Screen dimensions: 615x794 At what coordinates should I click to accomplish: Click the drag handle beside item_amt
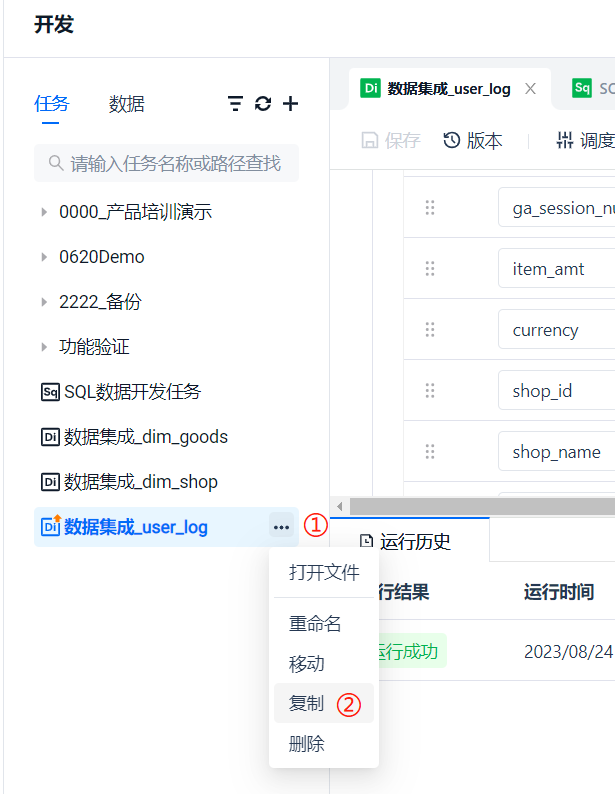[x=430, y=269]
